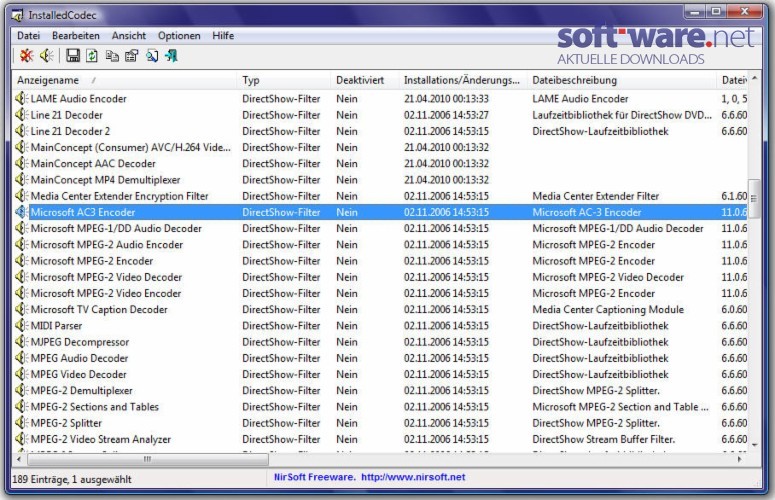This screenshot has width=775, height=500.
Task: Click the InstalledCodec title bar app icon
Action: [x=17, y=15]
